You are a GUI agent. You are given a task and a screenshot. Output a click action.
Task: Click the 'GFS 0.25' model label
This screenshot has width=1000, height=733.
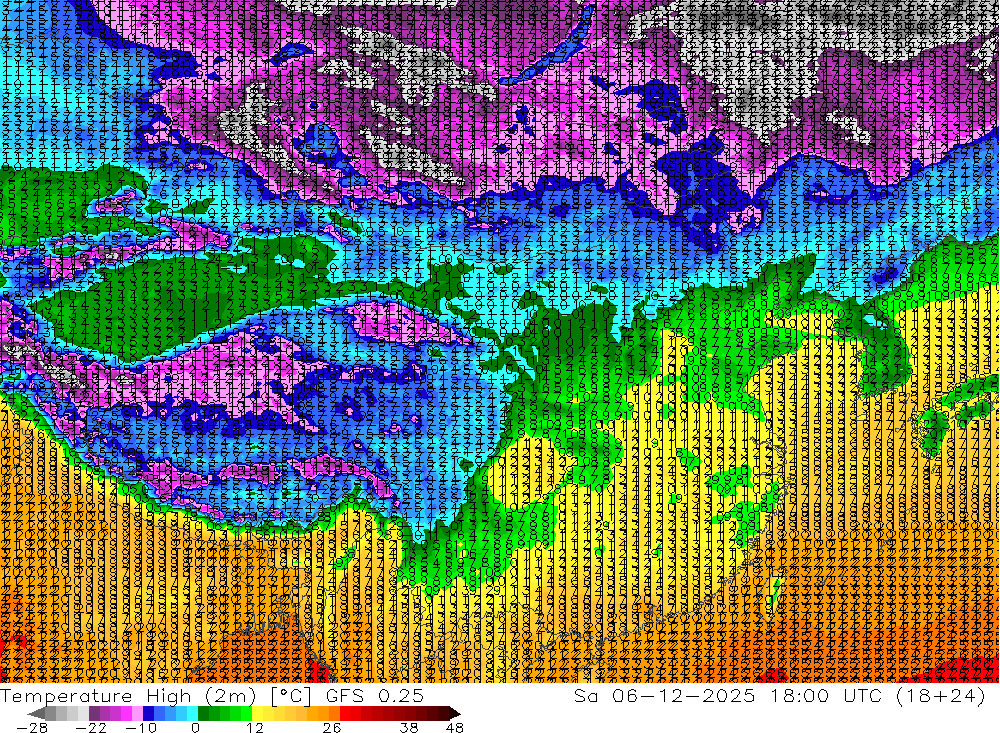pyautogui.click(x=375, y=695)
